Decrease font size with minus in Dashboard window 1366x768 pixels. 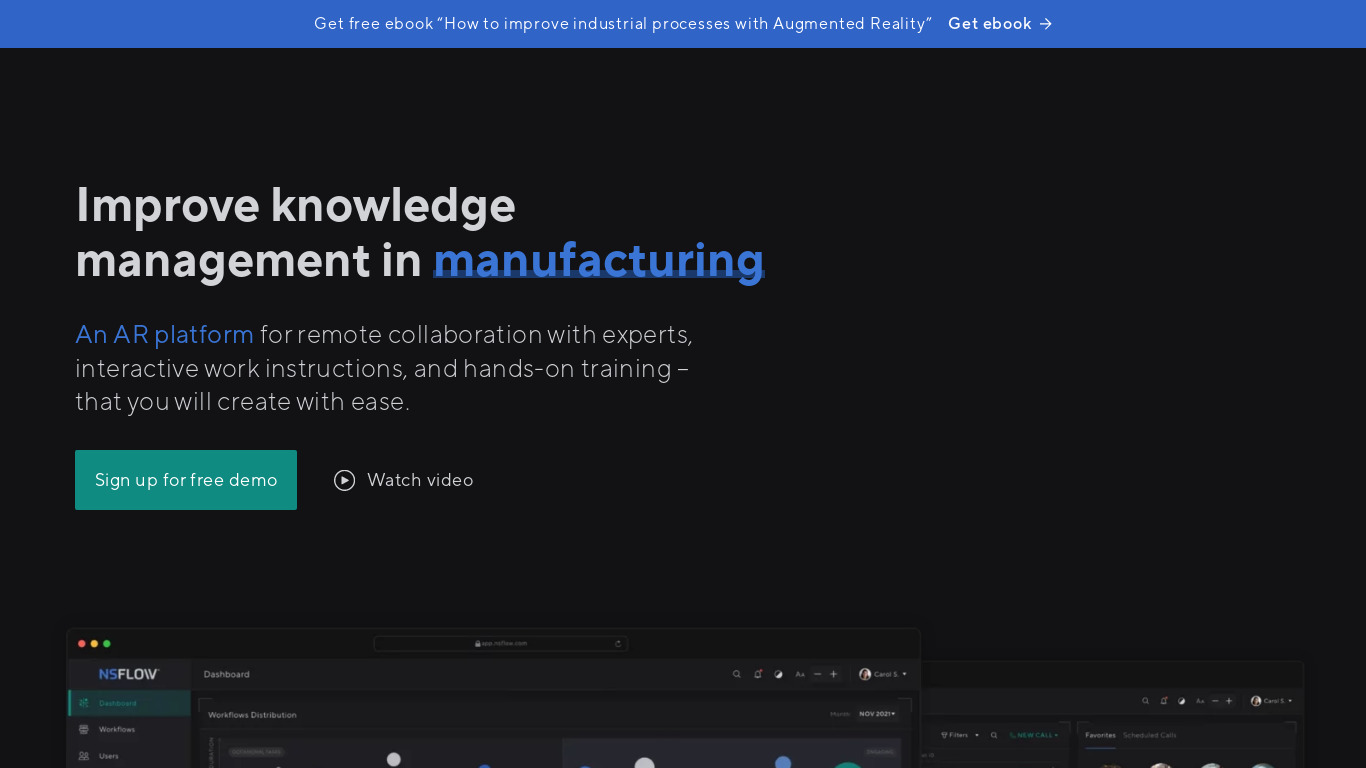817,674
